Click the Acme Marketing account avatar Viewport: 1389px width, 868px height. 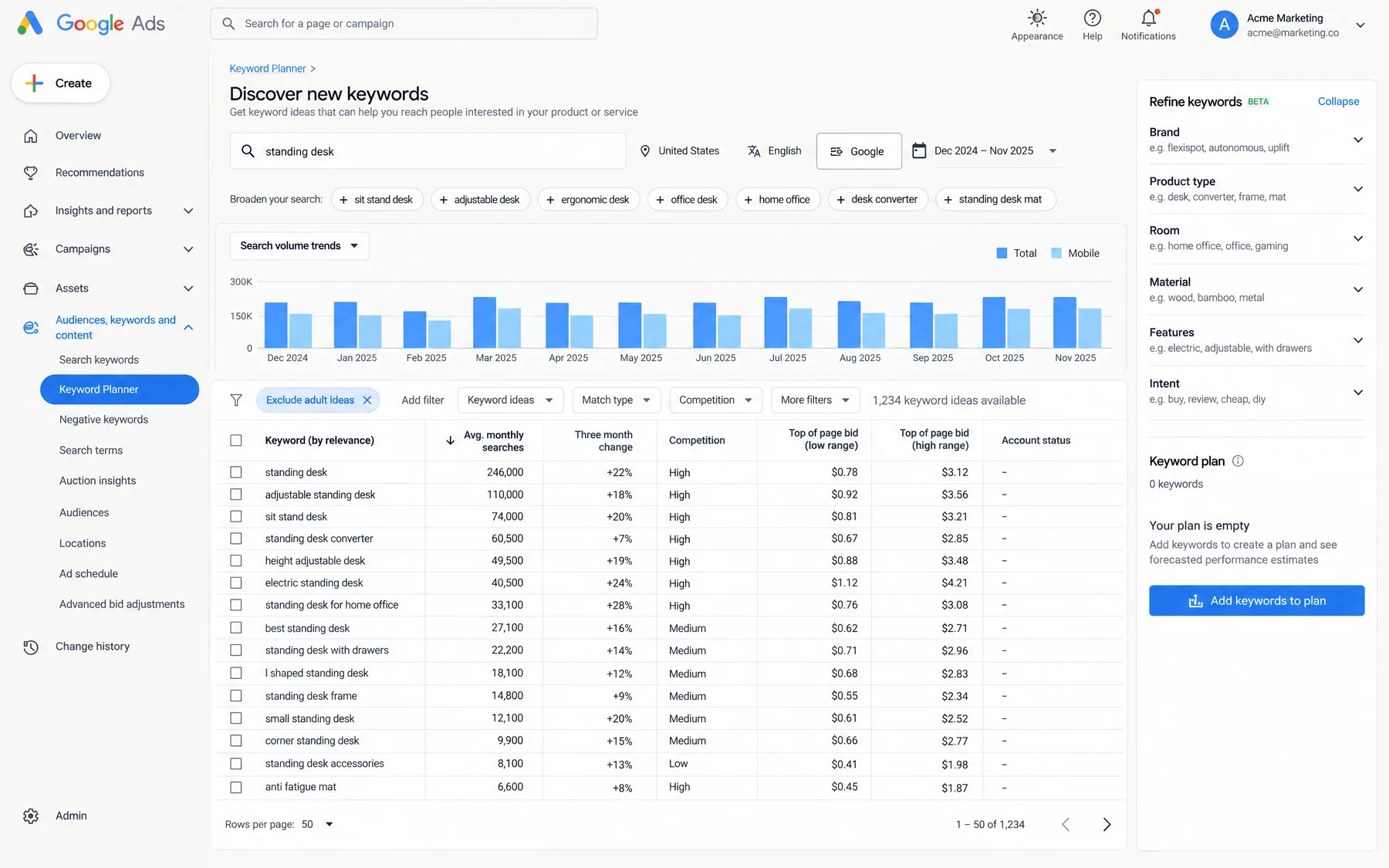point(1224,25)
